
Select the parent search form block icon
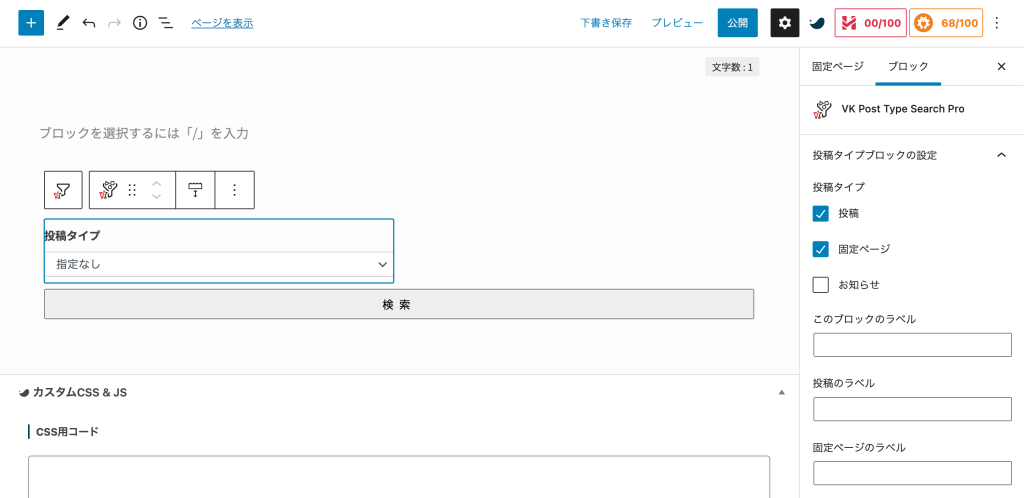click(63, 190)
